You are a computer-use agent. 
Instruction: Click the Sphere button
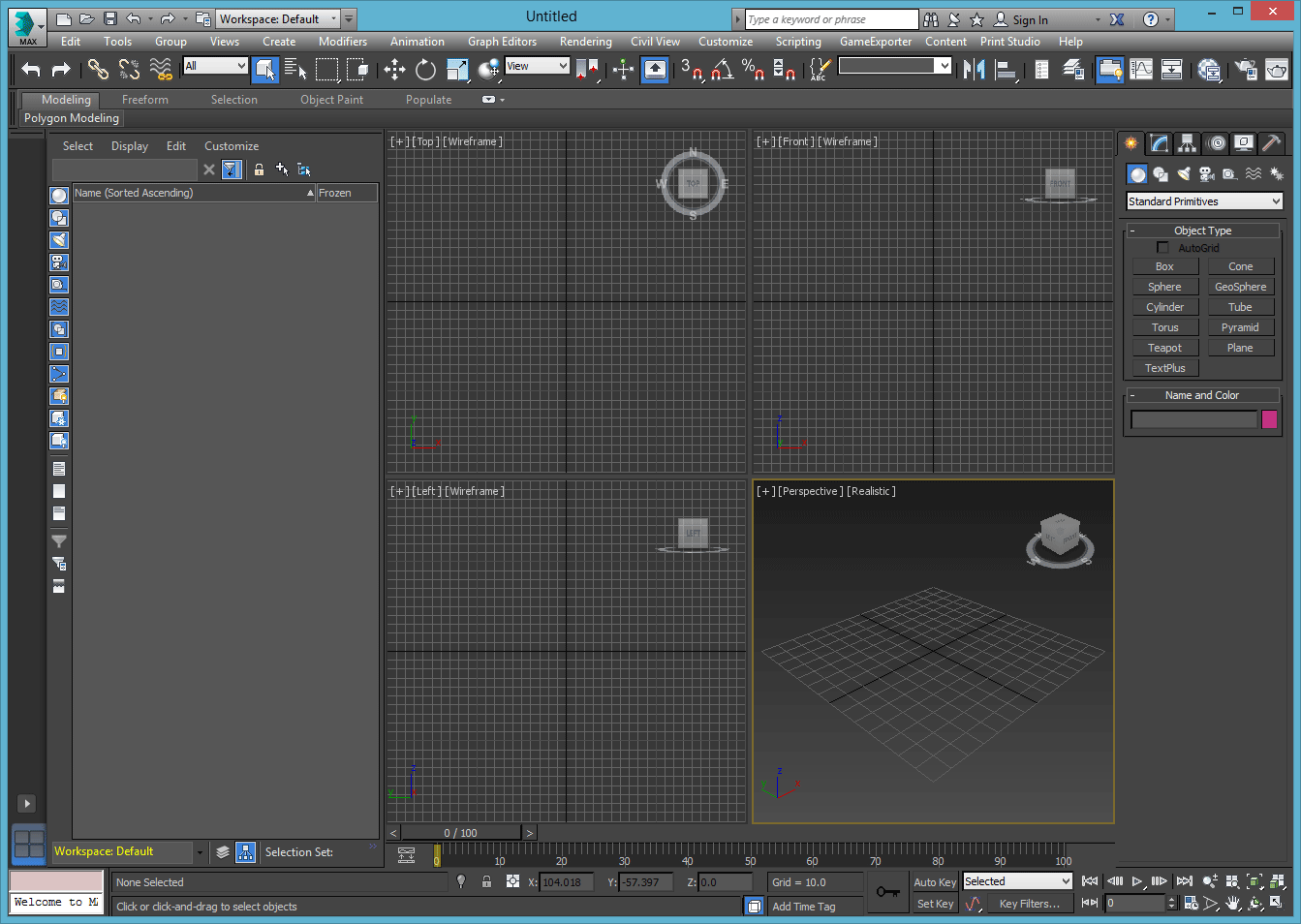click(1164, 287)
